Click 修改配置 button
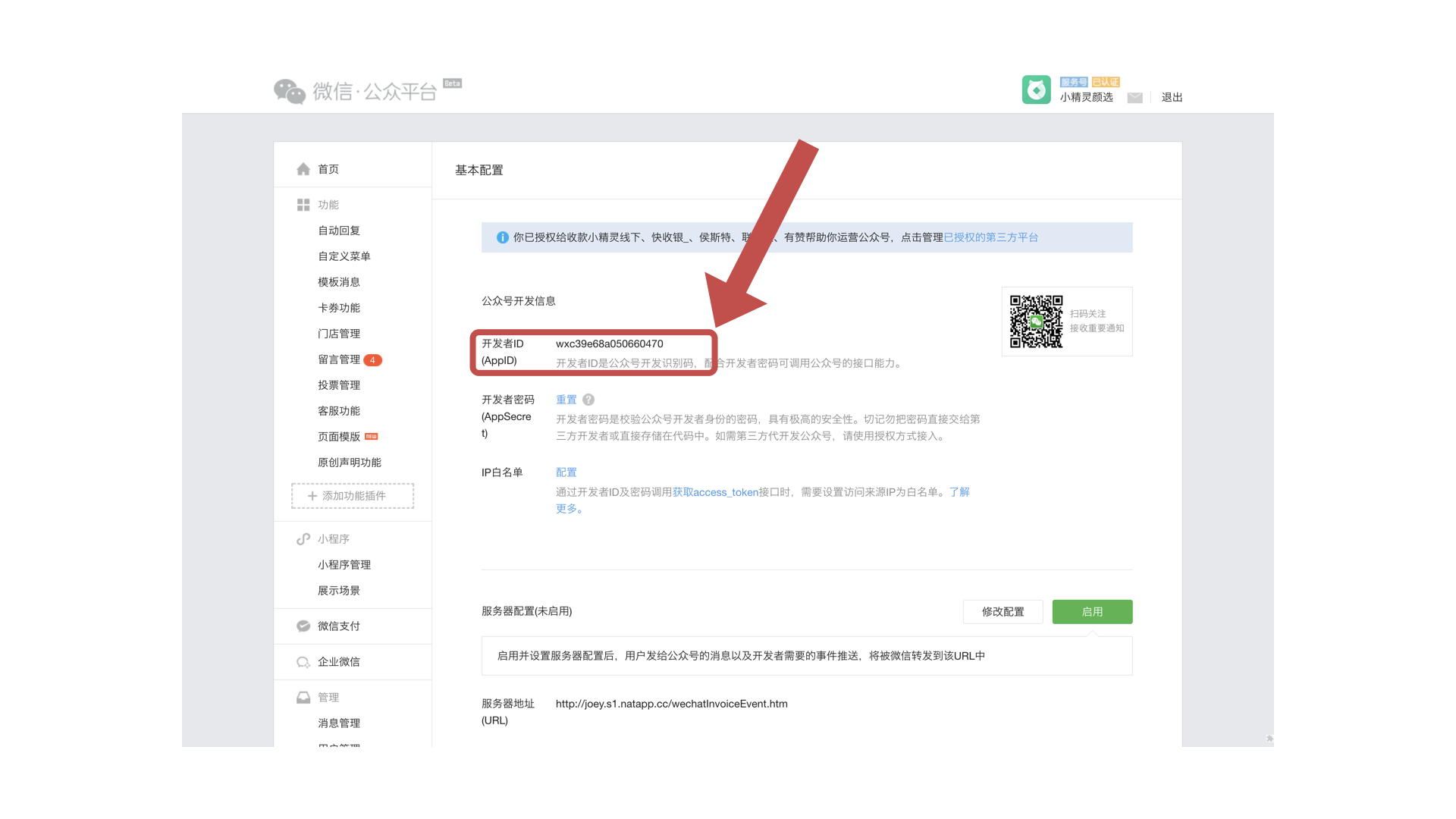 pos(1003,612)
